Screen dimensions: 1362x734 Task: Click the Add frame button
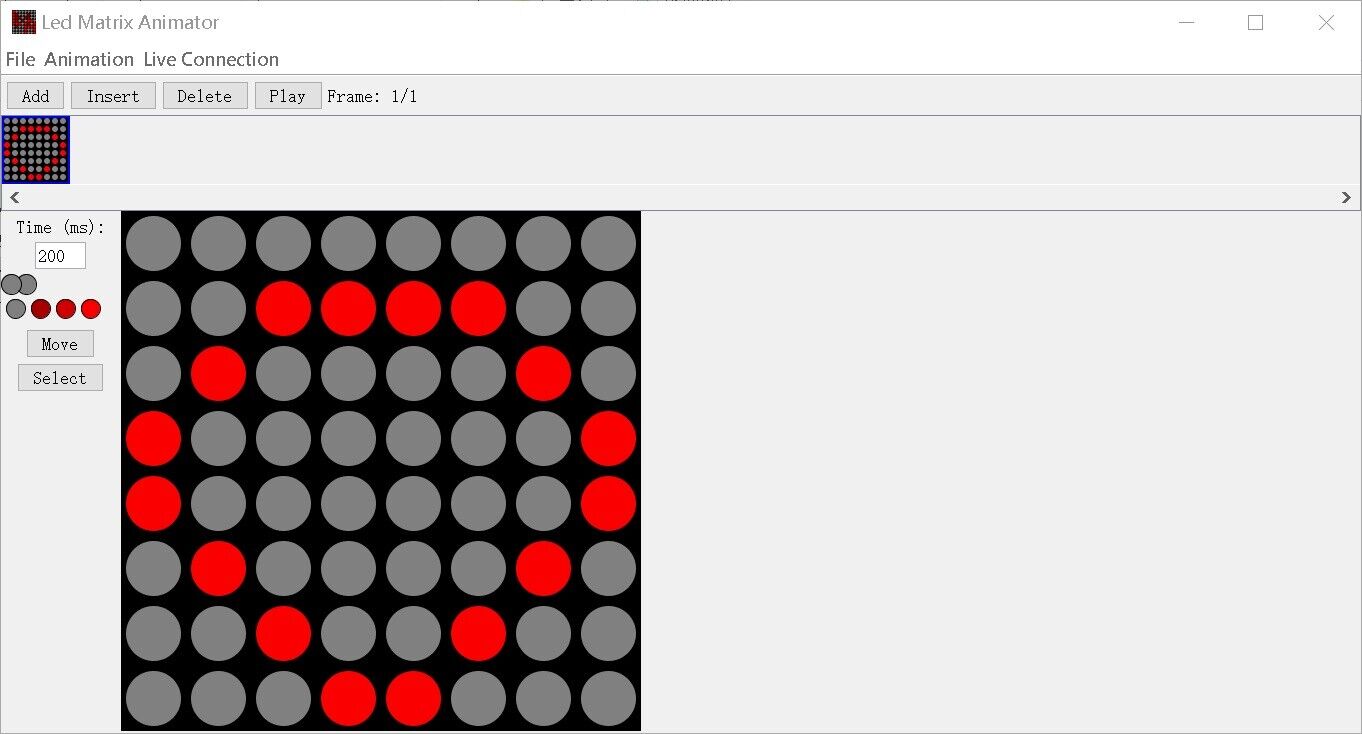pos(35,96)
